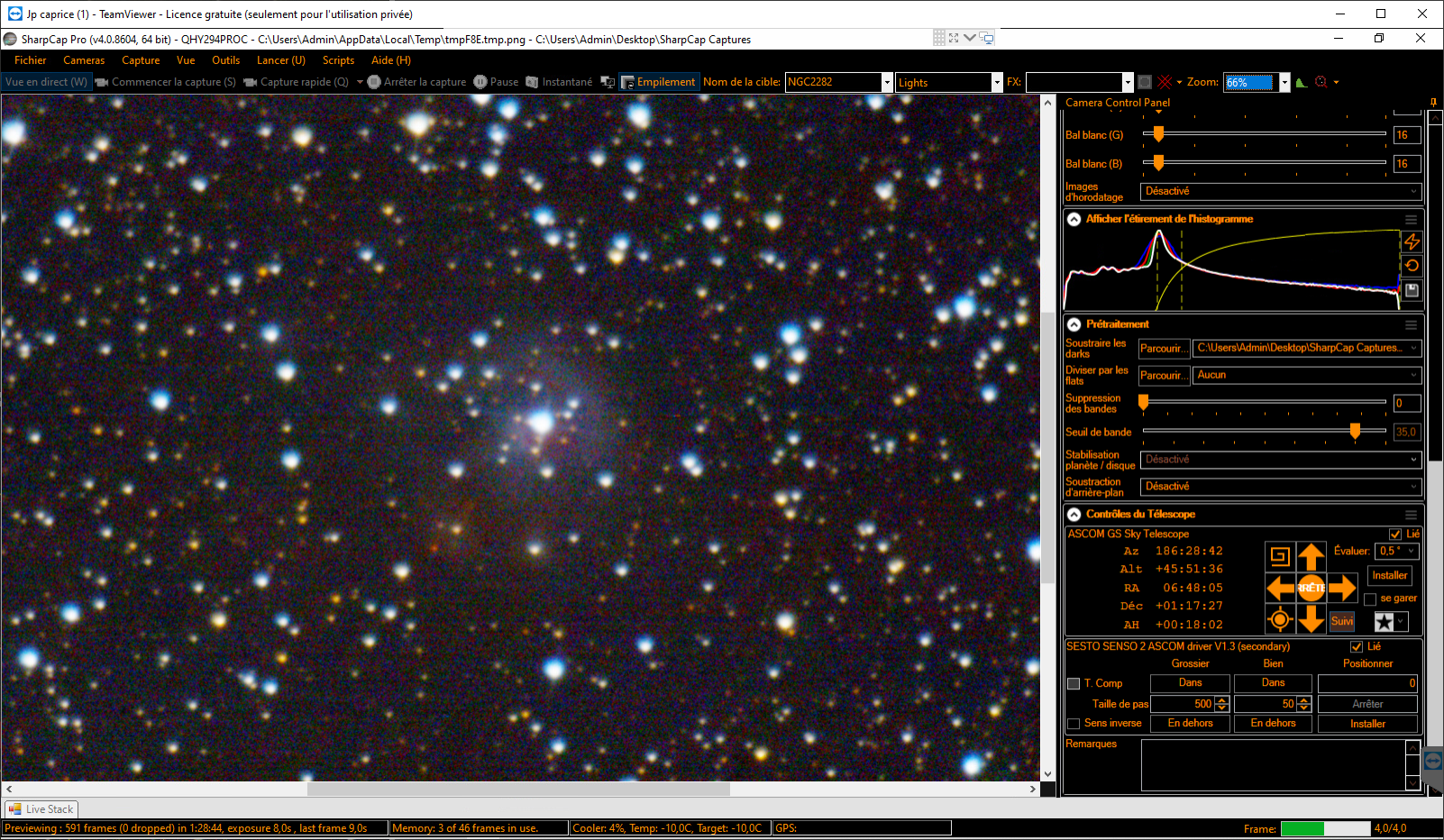Slew telescope down with the down arrow

[1311, 619]
